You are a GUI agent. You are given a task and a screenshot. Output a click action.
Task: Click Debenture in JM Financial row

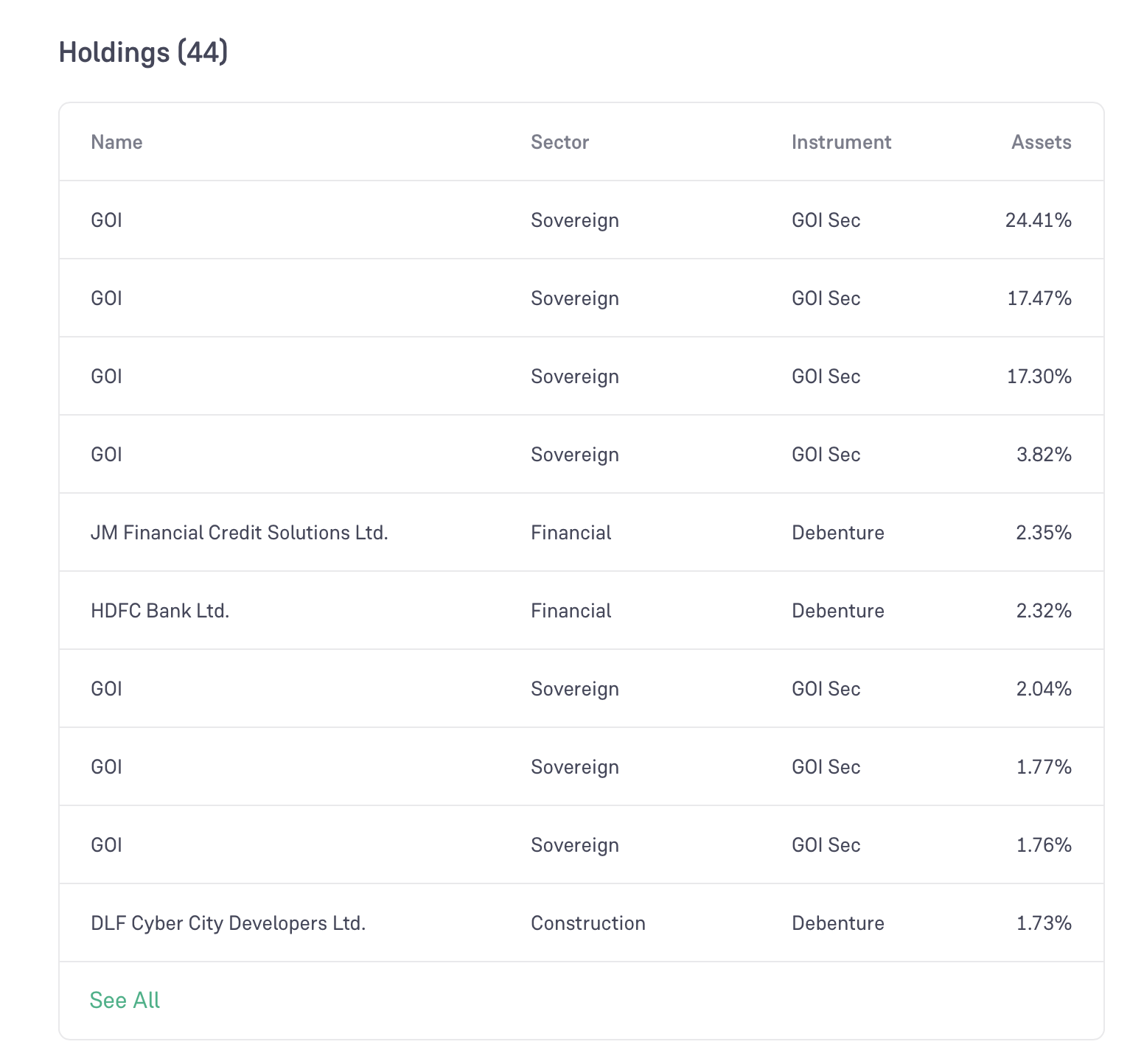pos(837,533)
